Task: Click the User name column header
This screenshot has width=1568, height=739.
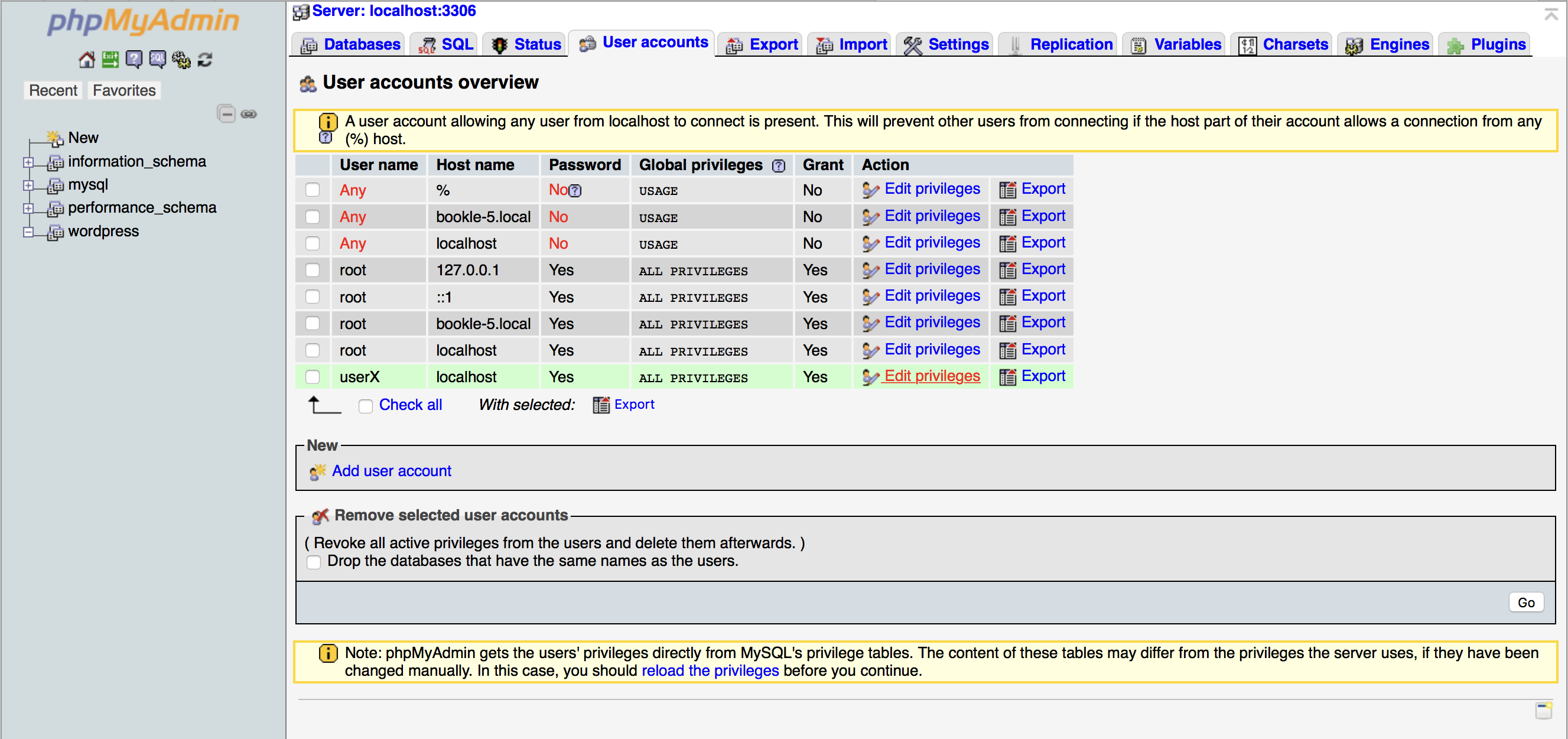Action: pos(379,165)
